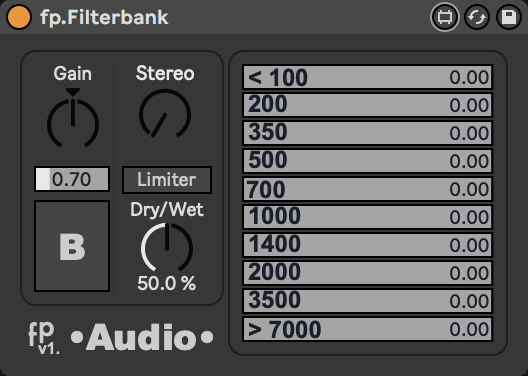Click the Dry/Wet knob
The height and width of the screenshot is (376, 528).
[x=167, y=248]
